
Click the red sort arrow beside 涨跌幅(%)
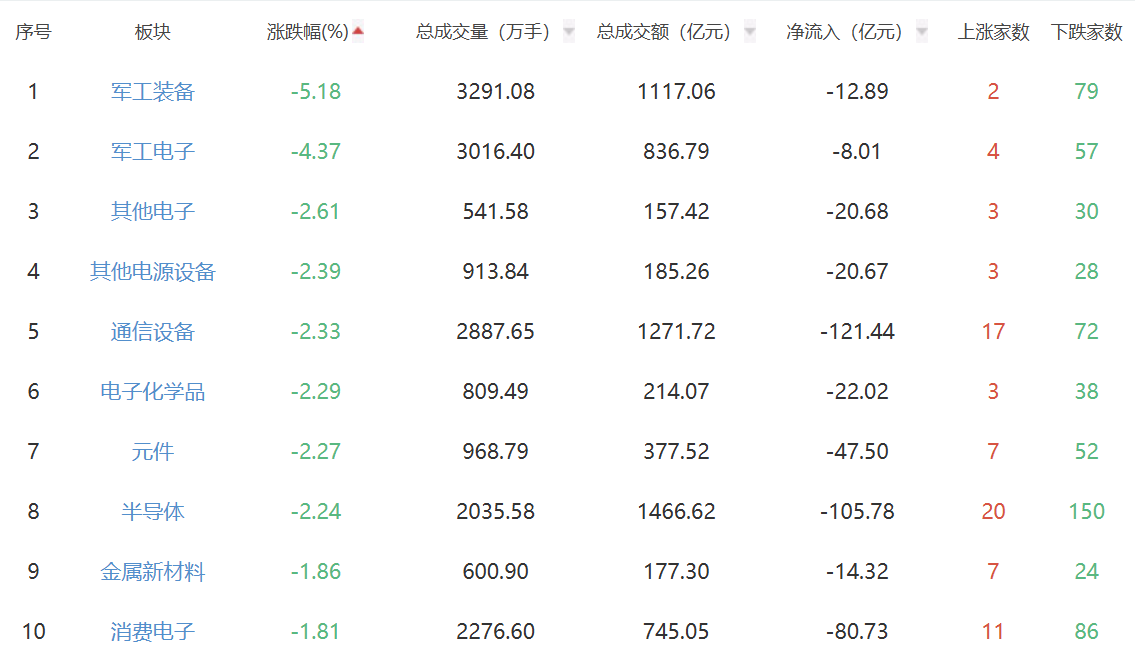(358, 31)
